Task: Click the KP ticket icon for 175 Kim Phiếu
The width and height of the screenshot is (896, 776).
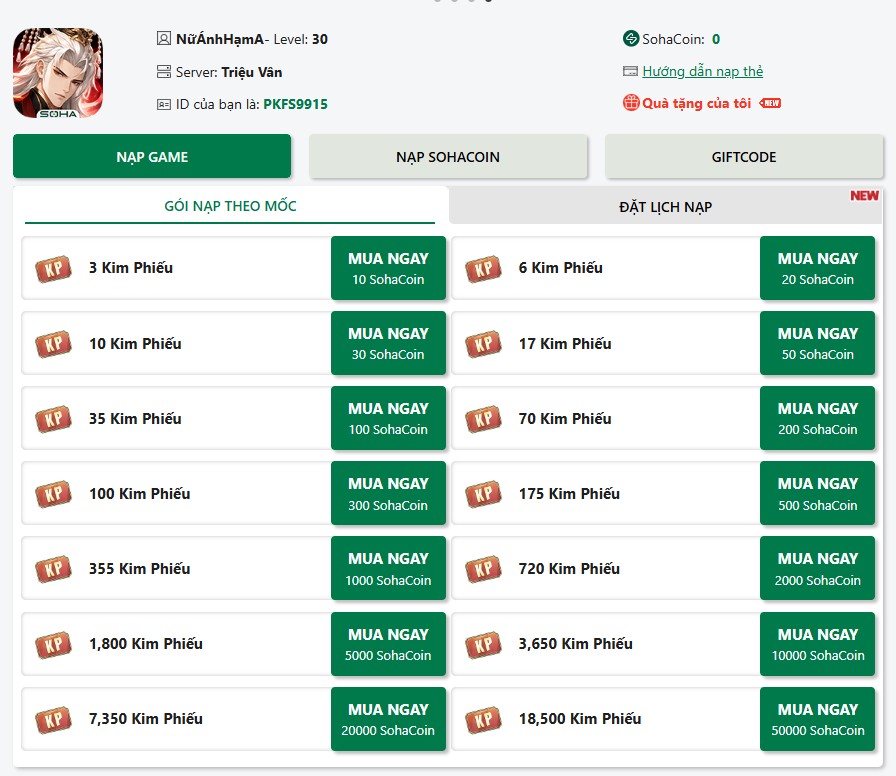Action: click(x=483, y=494)
